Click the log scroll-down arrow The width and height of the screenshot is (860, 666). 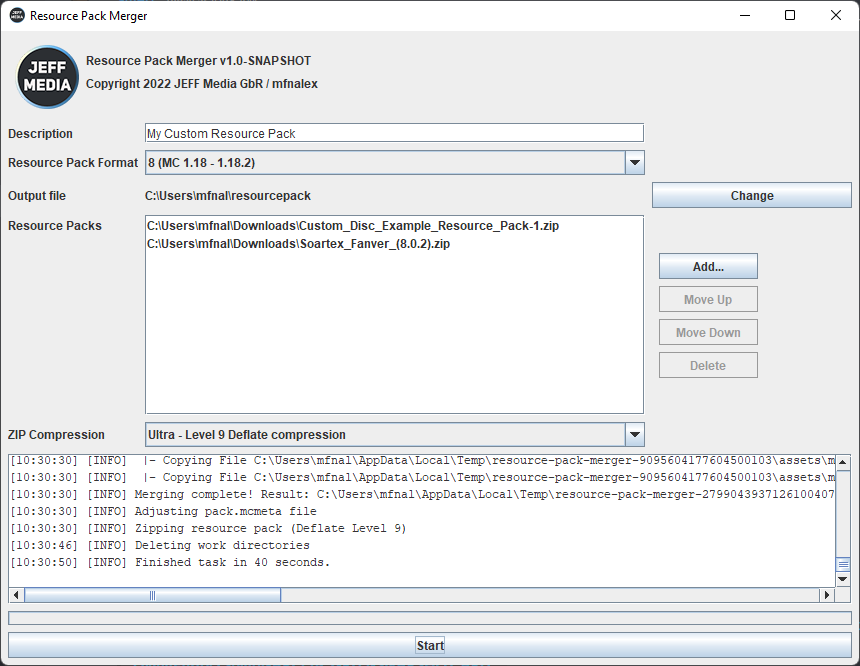843,579
